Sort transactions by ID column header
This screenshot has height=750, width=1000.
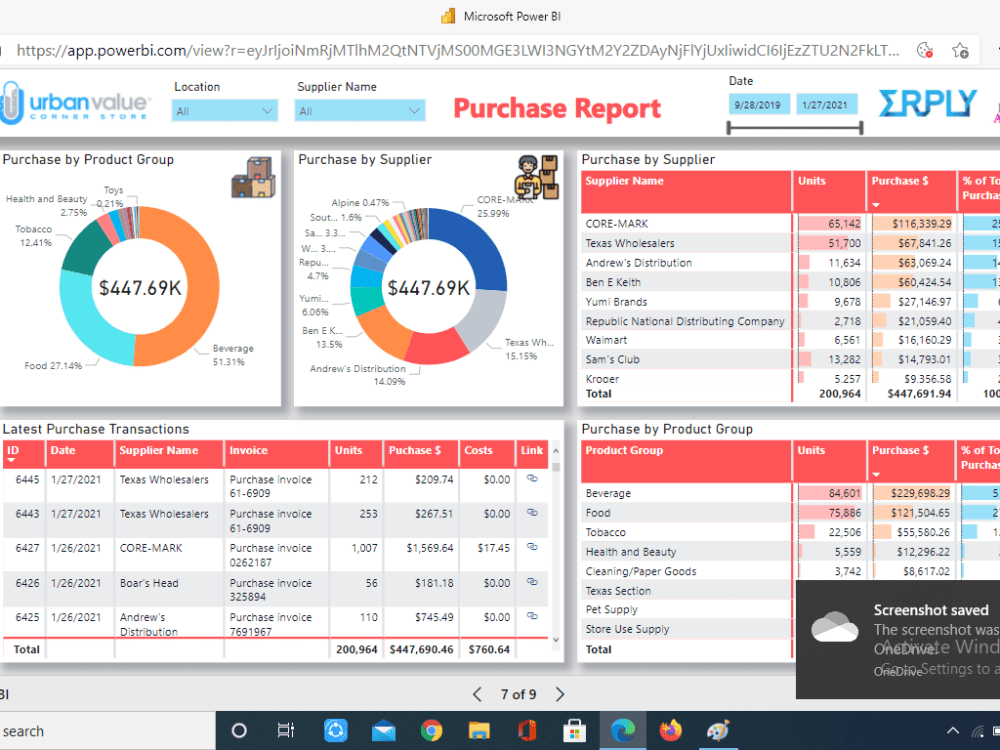click(x=23, y=454)
